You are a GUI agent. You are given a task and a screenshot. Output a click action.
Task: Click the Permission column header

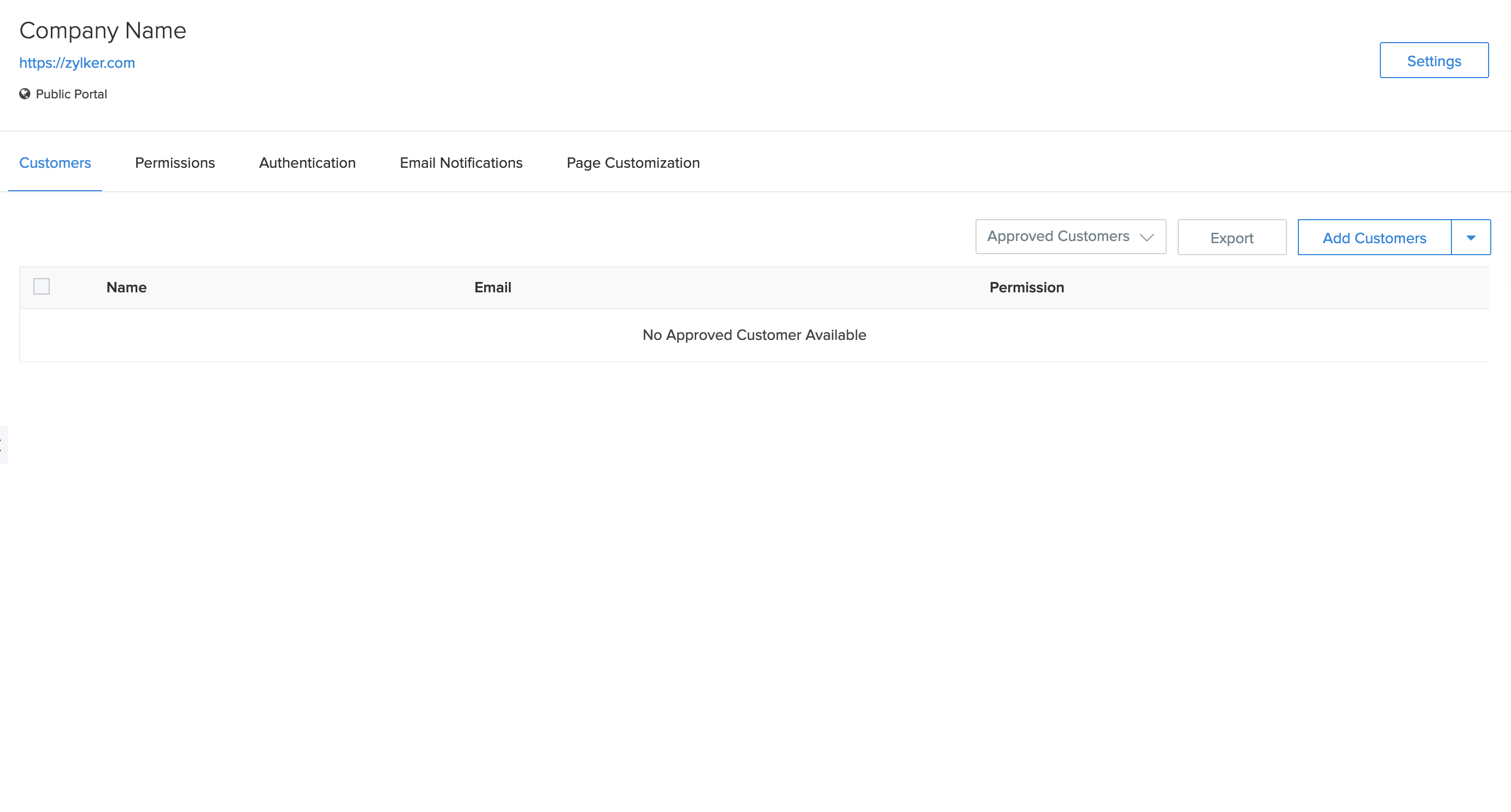1026,287
